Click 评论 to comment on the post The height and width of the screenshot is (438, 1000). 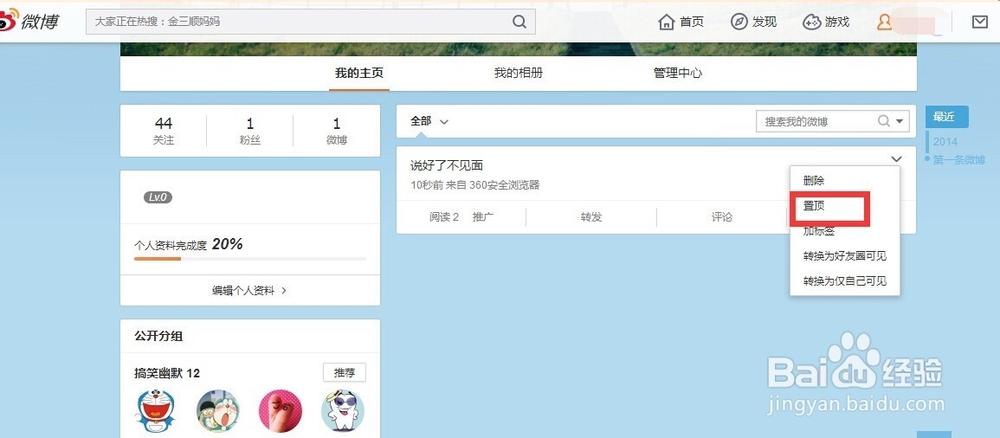point(722,217)
